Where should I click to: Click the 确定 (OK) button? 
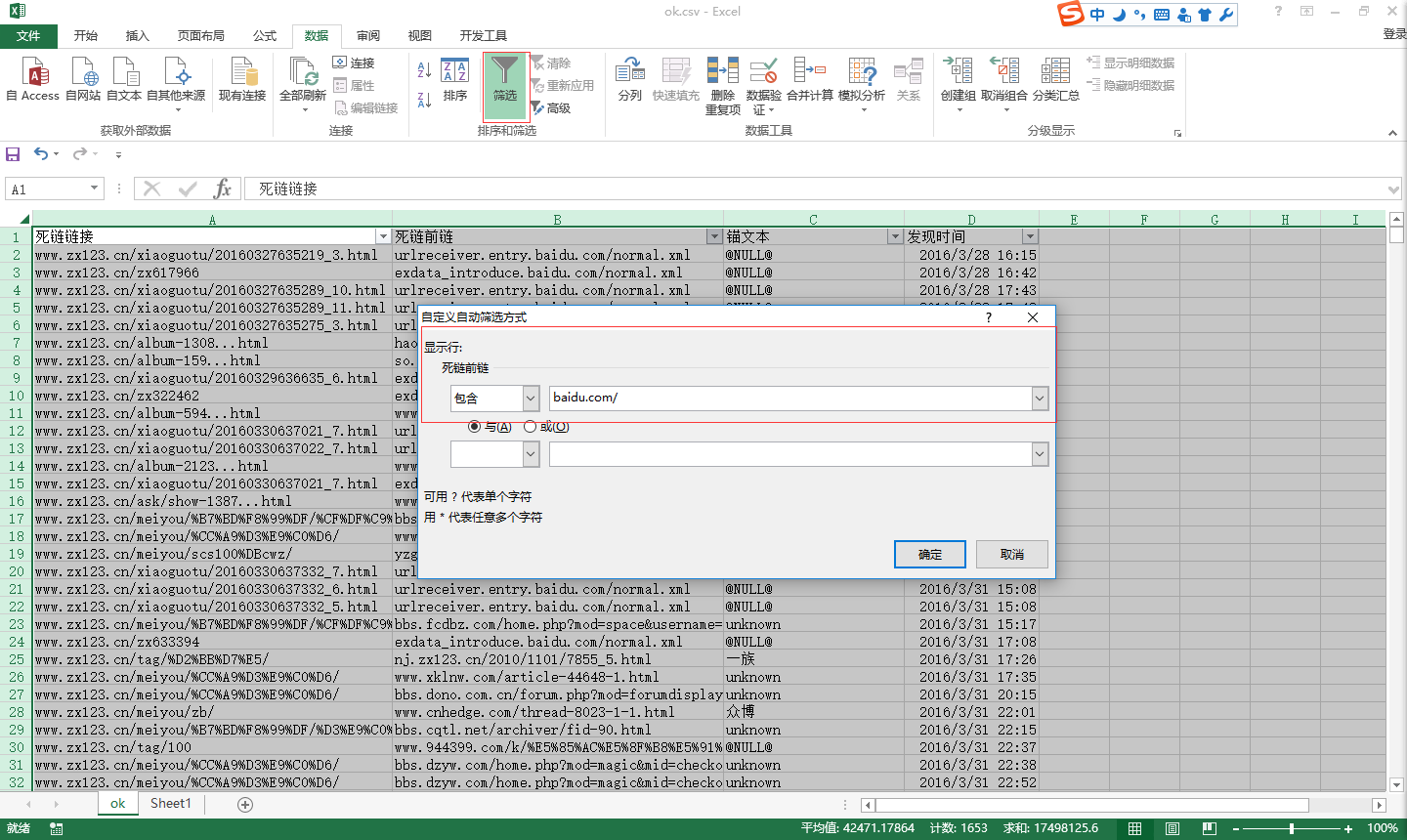[x=930, y=555]
